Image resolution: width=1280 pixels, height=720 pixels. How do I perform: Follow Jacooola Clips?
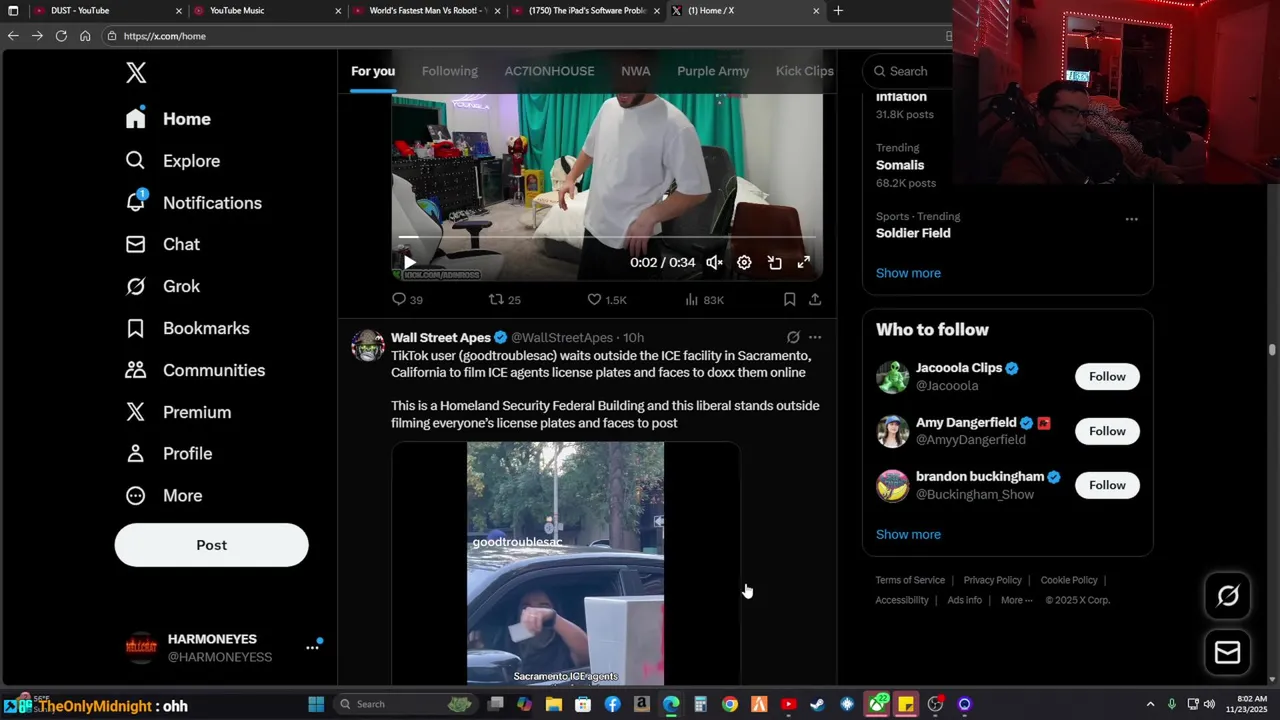coord(1107,377)
